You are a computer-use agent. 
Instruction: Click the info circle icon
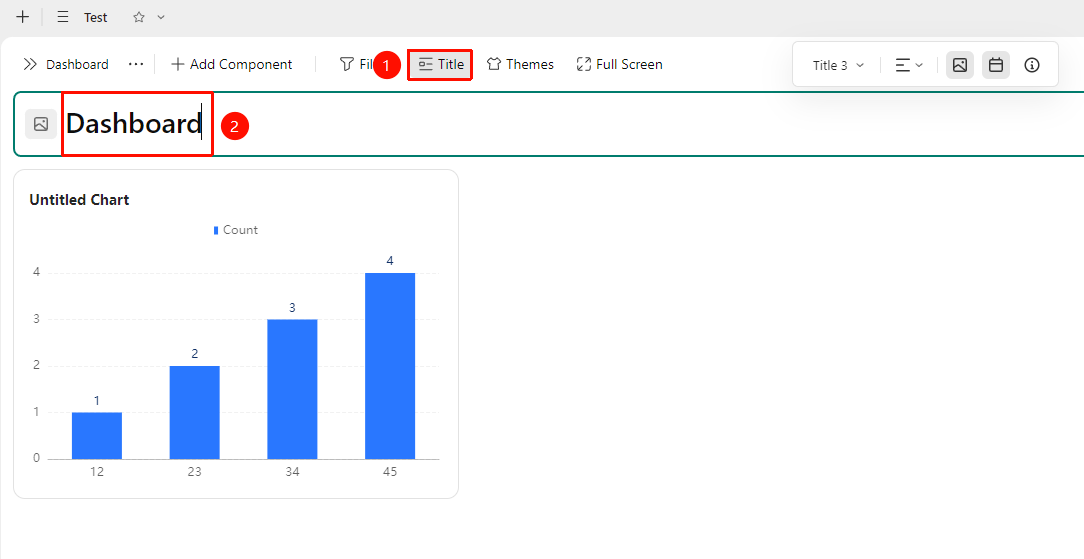point(1032,65)
